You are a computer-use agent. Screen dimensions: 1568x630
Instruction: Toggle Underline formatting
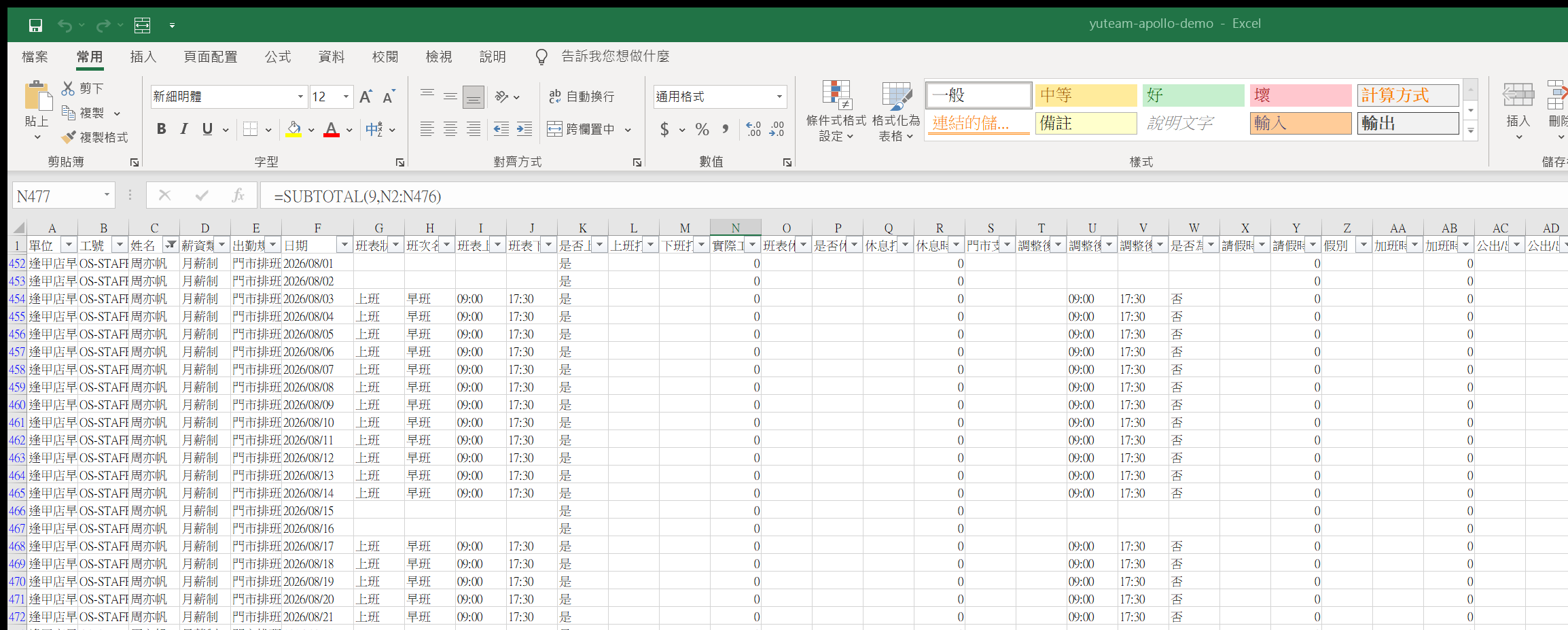pyautogui.click(x=207, y=129)
